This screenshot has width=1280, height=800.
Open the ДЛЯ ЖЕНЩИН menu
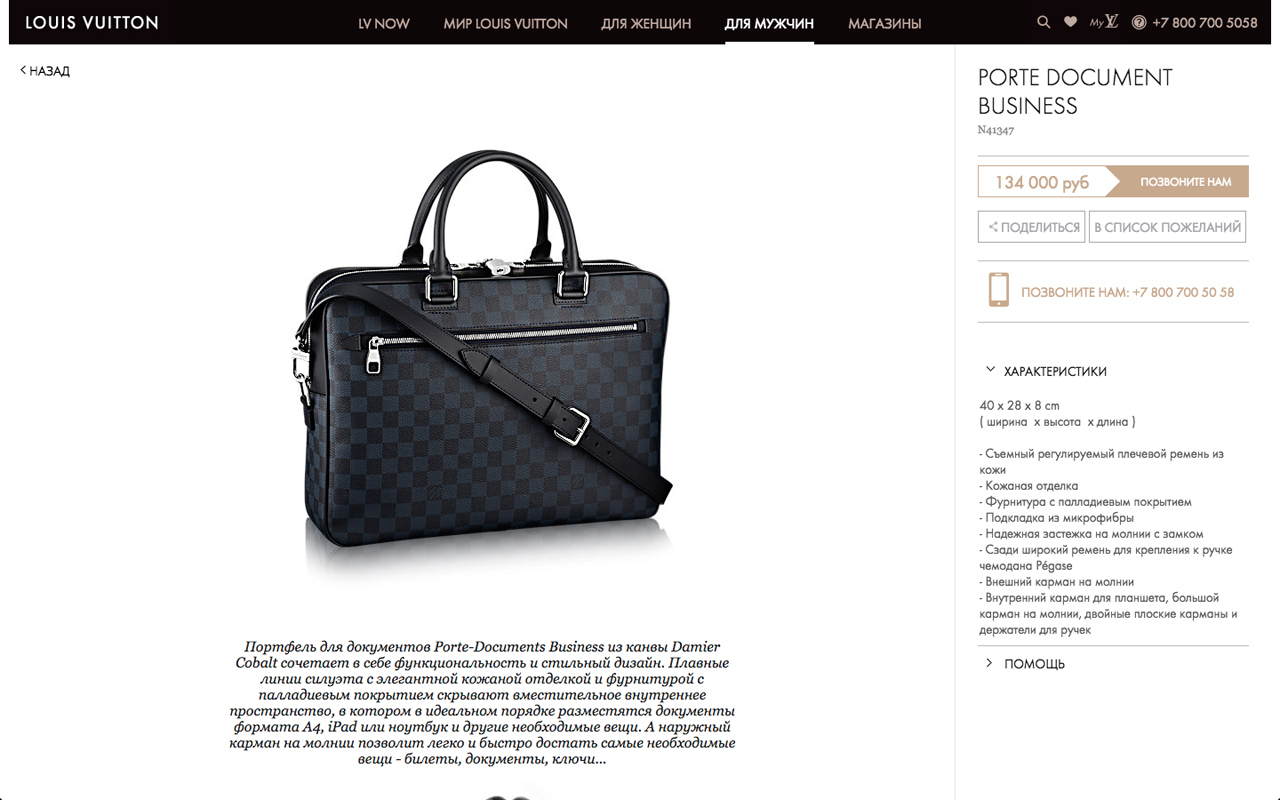pos(646,23)
